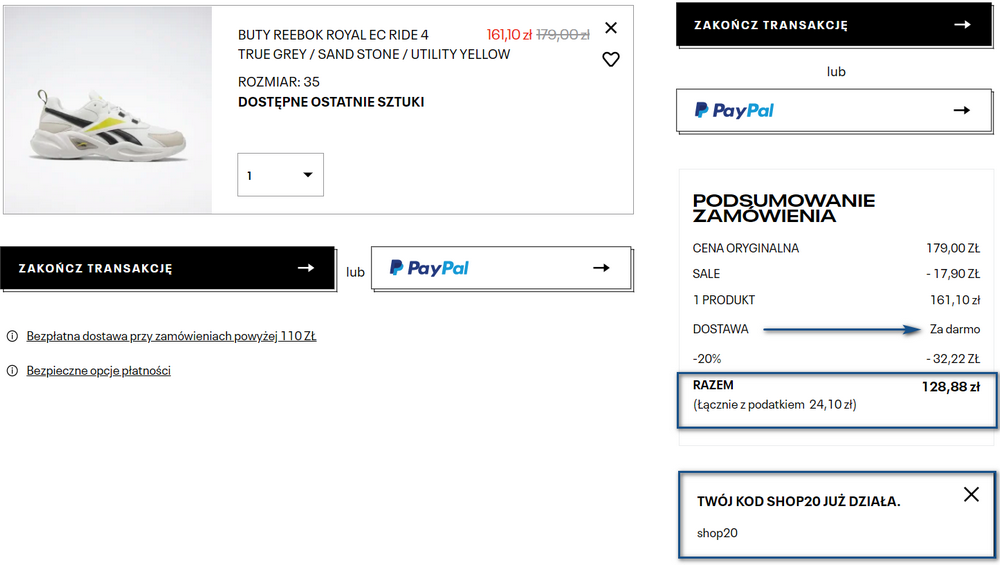Click arrow icon on top right checkout button

tap(962, 25)
